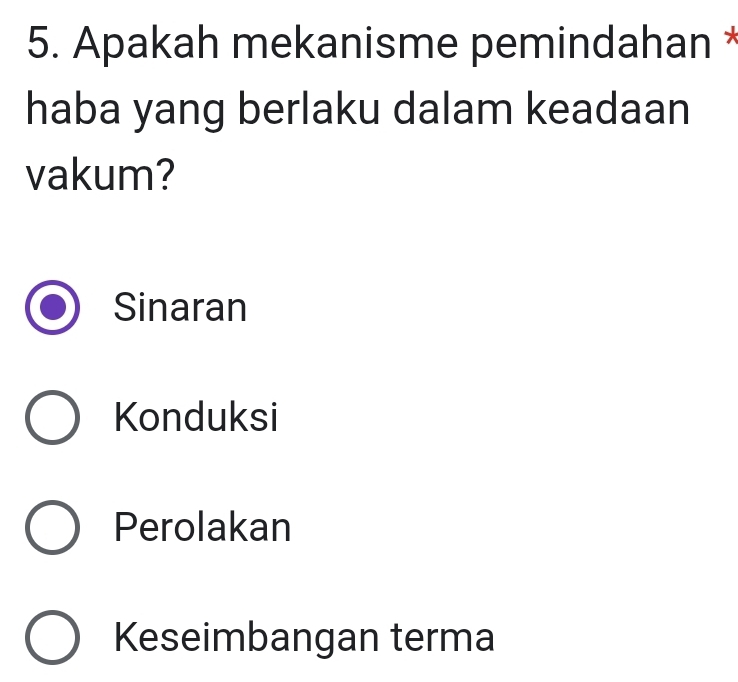738x682 pixels.
Task: Click the empty circle beside Keseimbangan terma
Action: 52,636
